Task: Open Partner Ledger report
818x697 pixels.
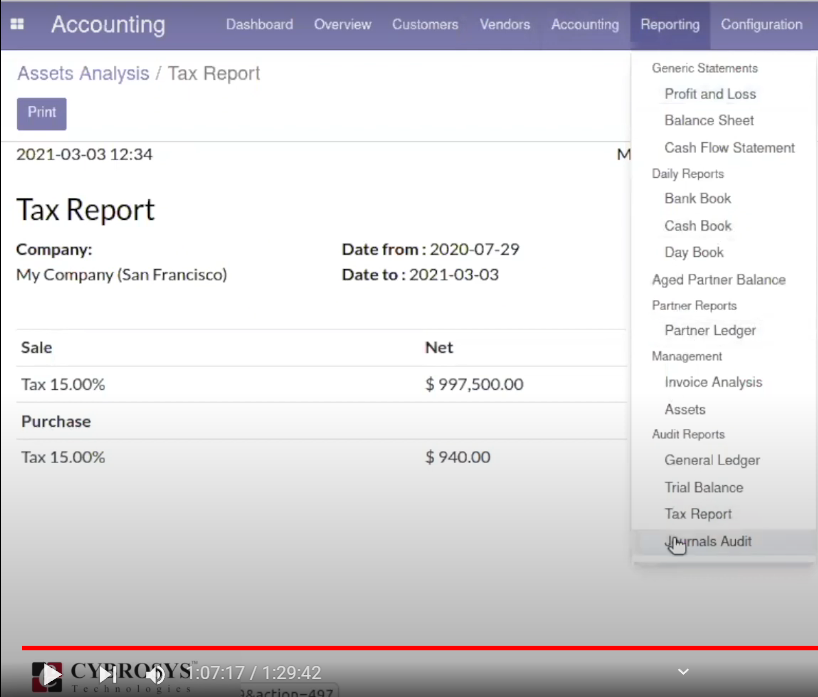Action: [710, 330]
